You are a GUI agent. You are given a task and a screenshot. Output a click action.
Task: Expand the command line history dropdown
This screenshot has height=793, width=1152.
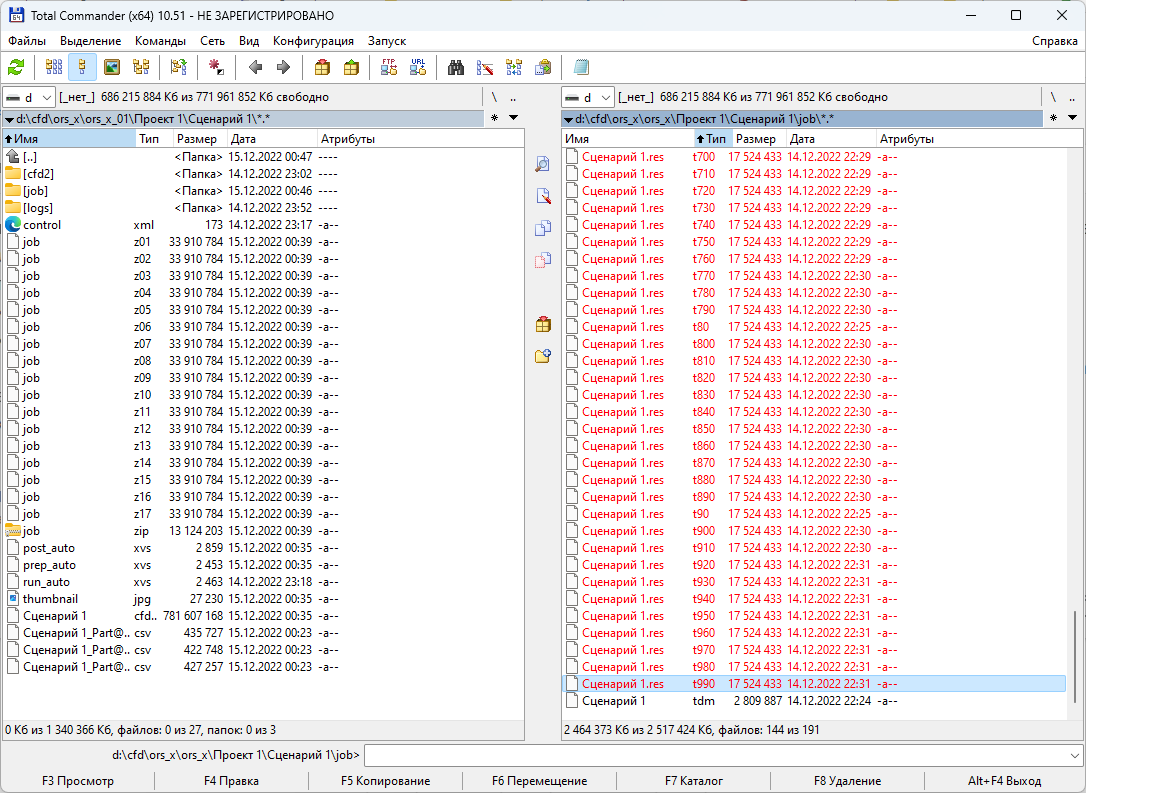pyautogui.click(x=1075, y=756)
